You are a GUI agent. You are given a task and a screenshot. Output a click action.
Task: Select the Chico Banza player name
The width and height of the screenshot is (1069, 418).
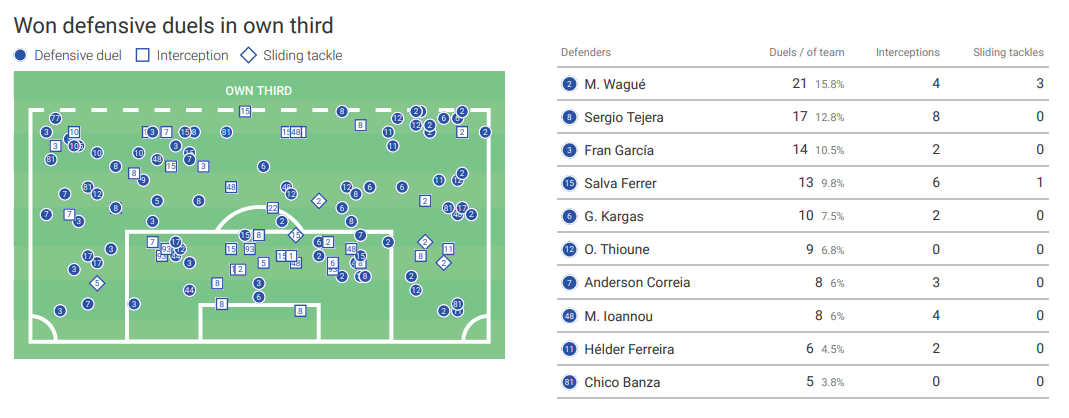click(x=622, y=383)
